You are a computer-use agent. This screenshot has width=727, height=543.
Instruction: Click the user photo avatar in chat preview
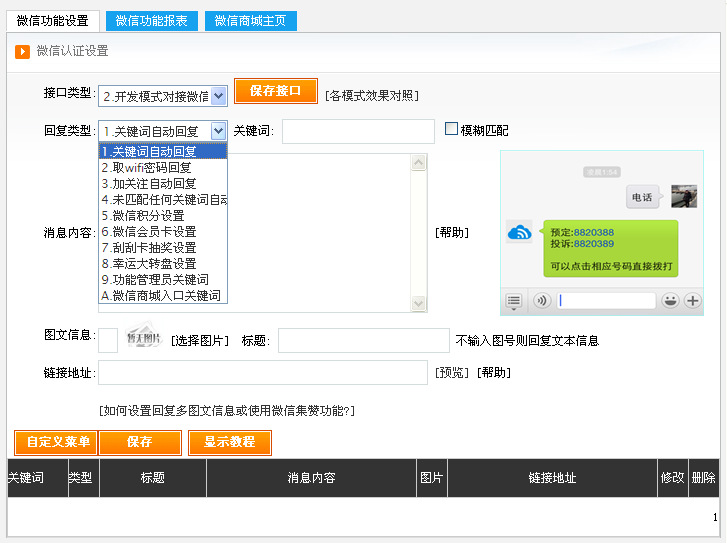click(x=684, y=196)
